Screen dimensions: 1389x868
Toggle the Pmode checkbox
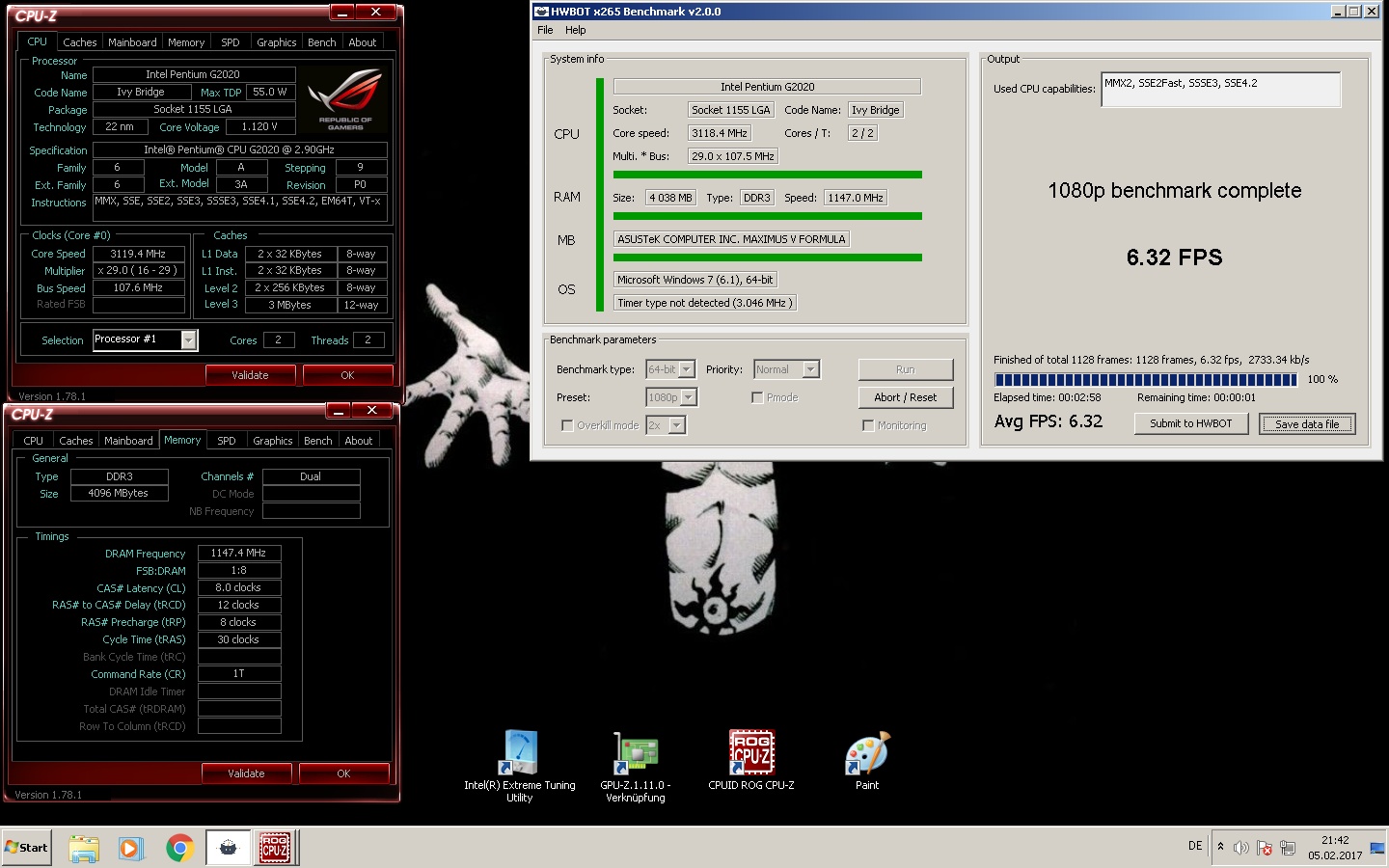pyautogui.click(x=757, y=397)
